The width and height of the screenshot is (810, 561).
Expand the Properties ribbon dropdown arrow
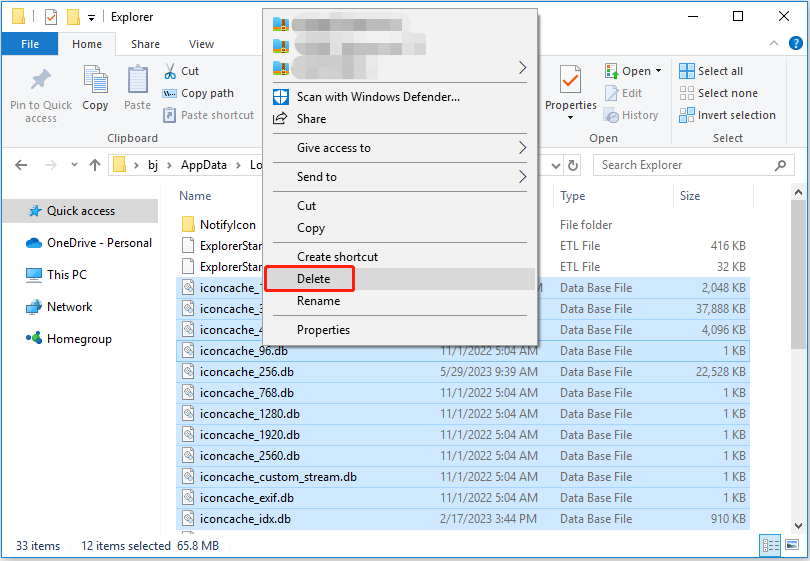[x=570, y=118]
